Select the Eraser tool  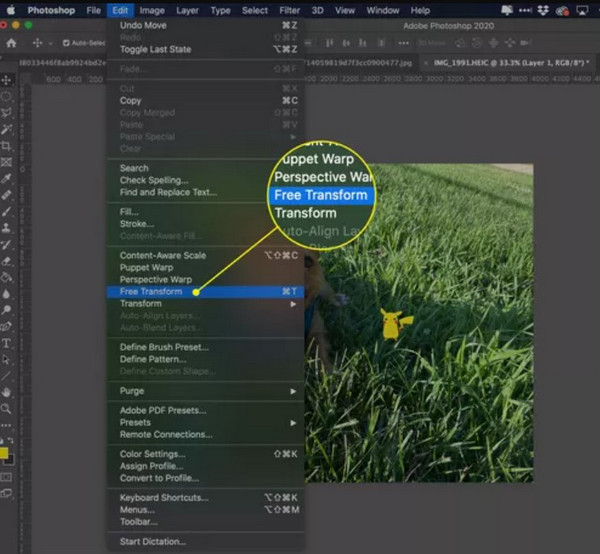click(6, 261)
